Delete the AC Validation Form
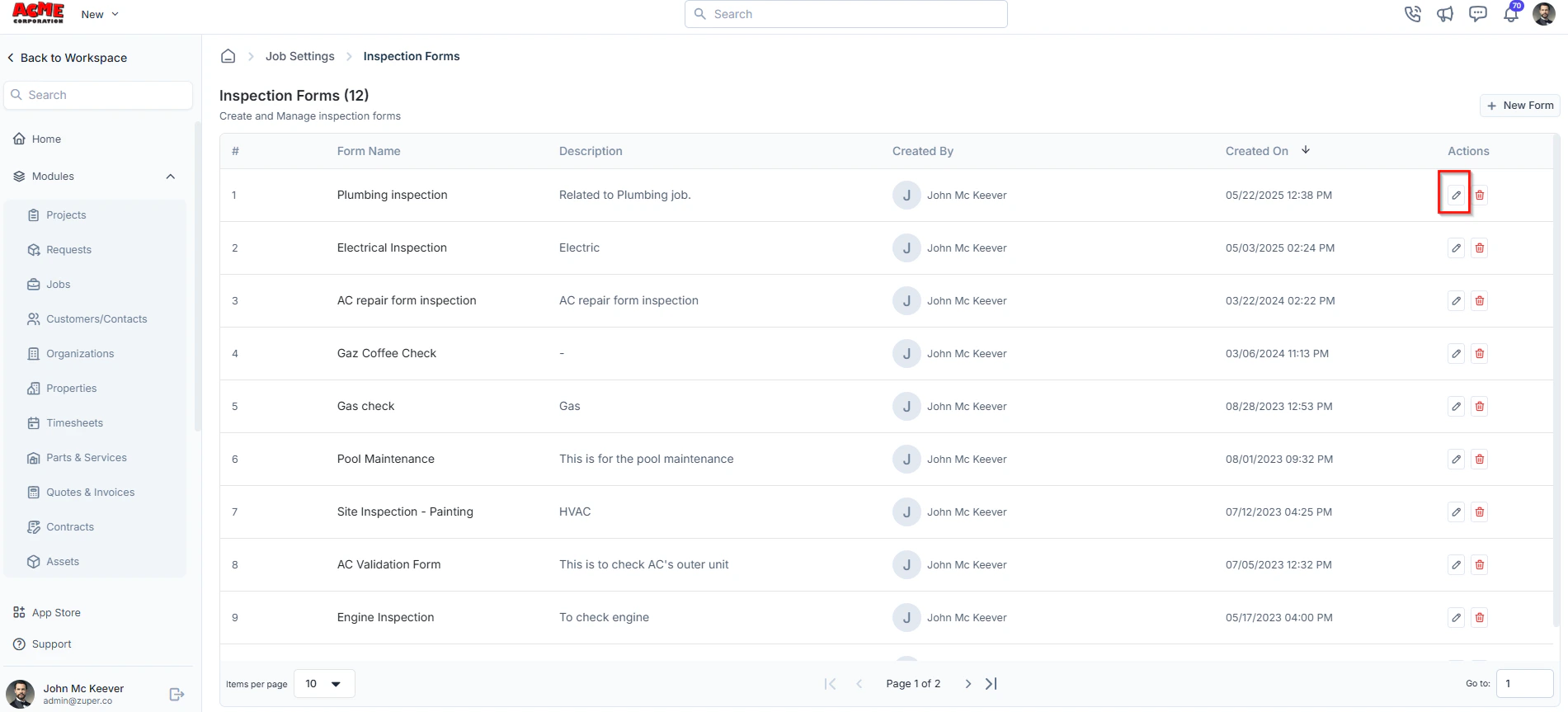Screen dimensions: 1568x712 (x=1480, y=565)
